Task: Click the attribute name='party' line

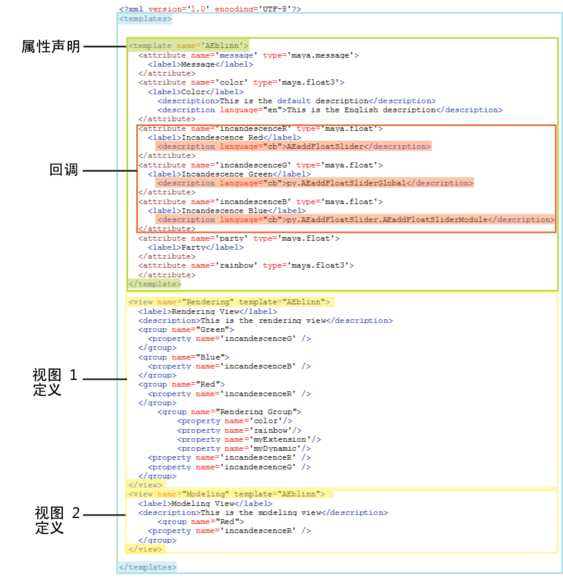Action: [239, 238]
